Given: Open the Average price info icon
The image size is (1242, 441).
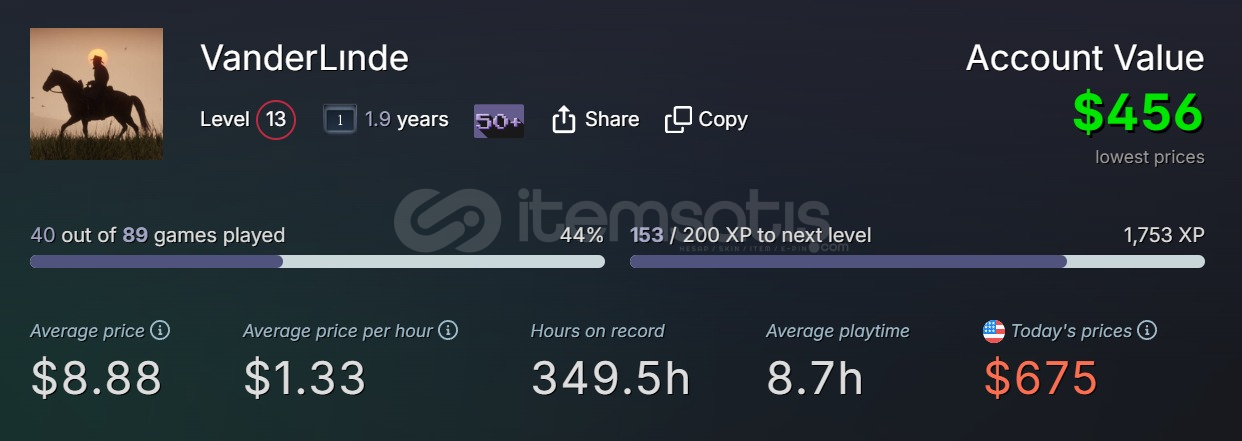Looking at the screenshot, I should tap(160, 330).
